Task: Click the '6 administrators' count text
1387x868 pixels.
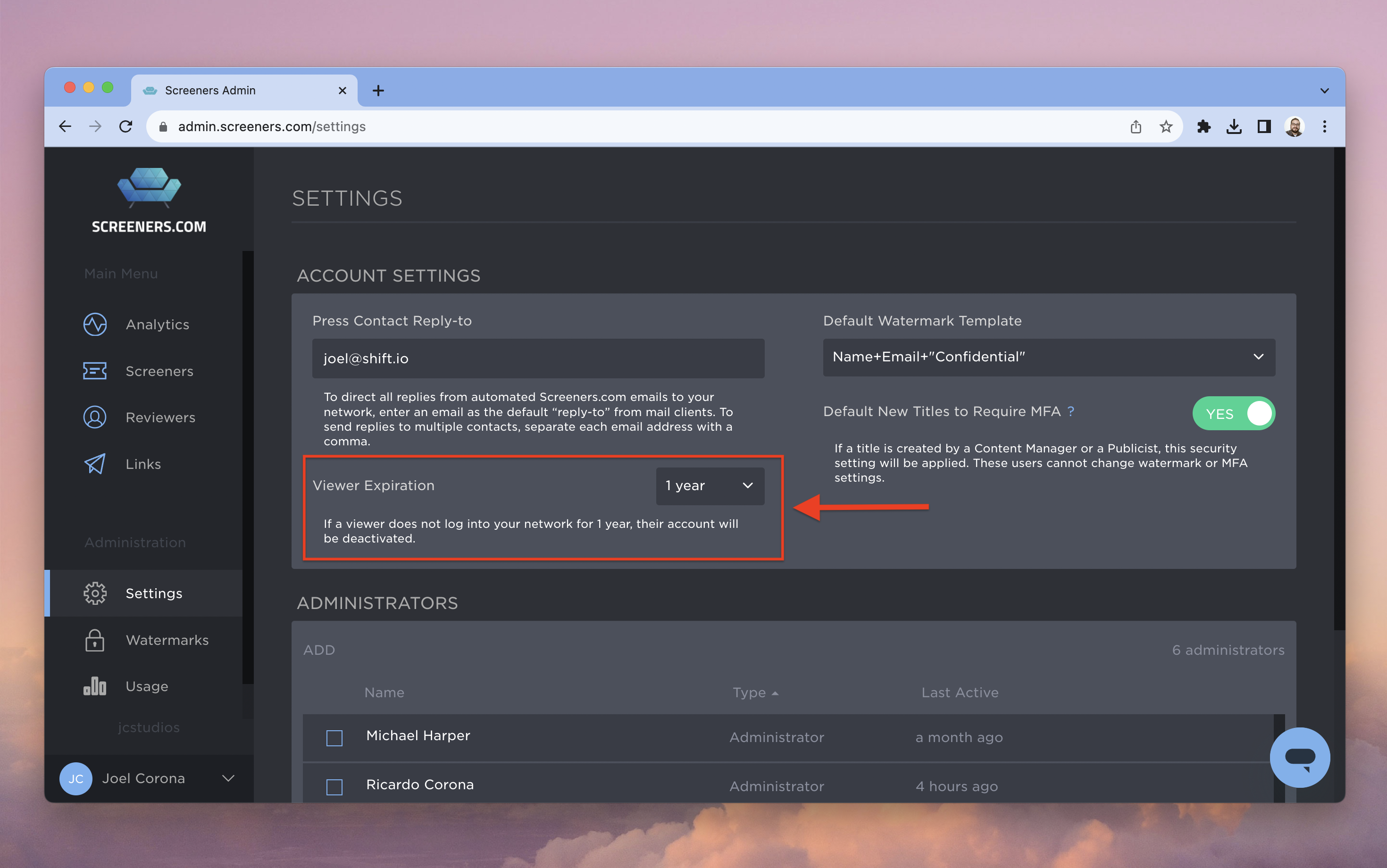Action: (x=1228, y=650)
